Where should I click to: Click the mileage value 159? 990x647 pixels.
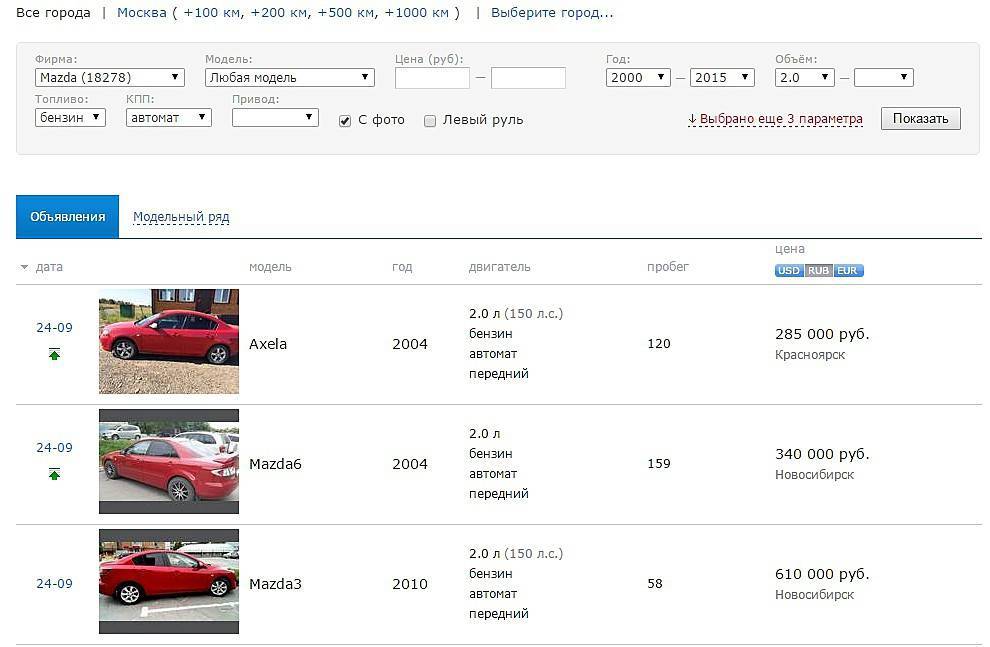coord(659,463)
